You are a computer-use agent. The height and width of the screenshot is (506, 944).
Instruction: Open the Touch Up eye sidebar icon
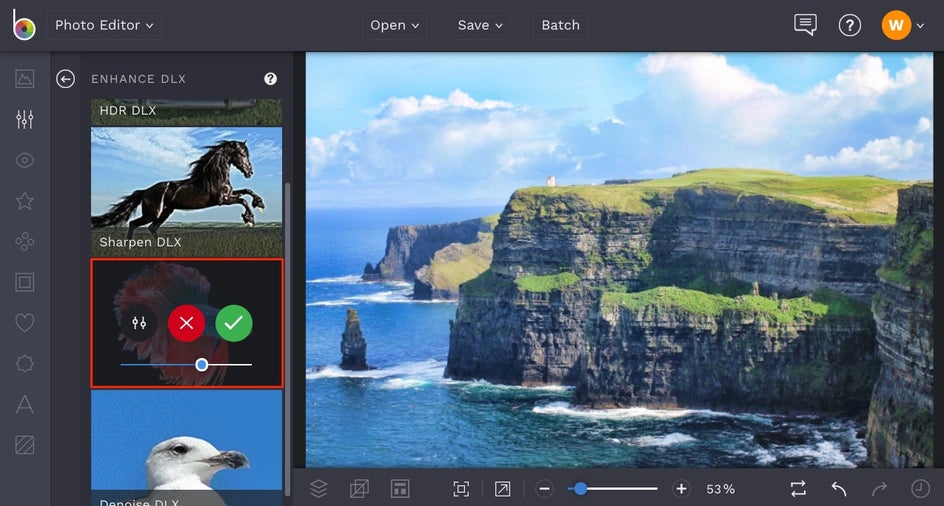25,160
